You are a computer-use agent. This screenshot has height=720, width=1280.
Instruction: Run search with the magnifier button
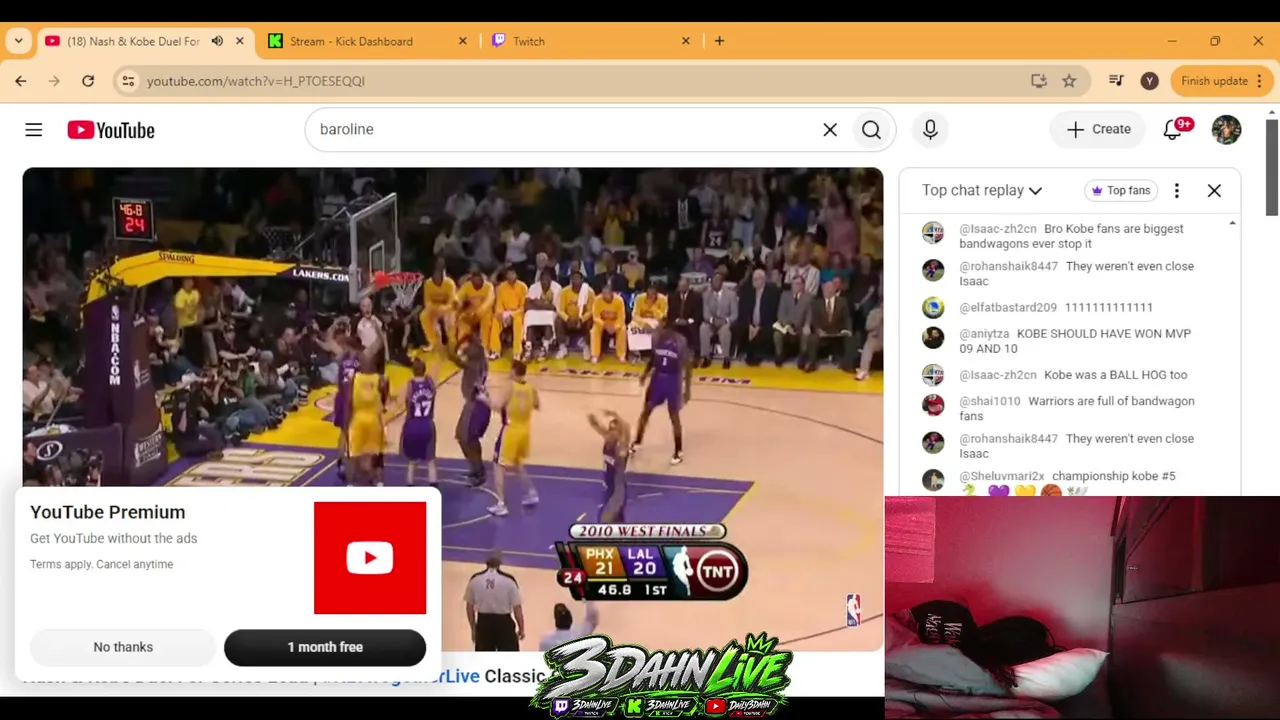tap(871, 130)
